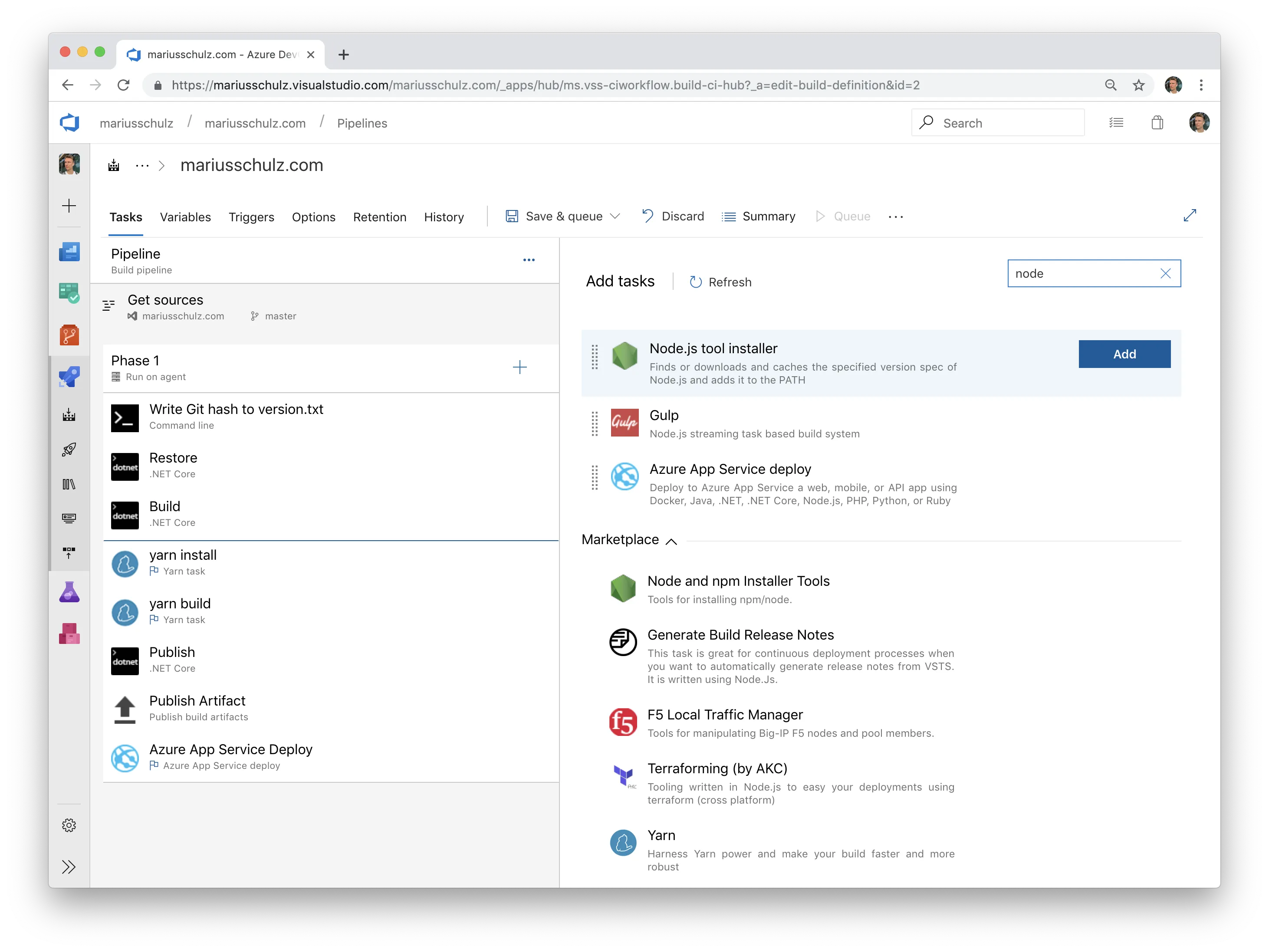Screen dimensions: 1269x952
Task: Click the Save & queue dropdown arrow
Action: coord(609,216)
